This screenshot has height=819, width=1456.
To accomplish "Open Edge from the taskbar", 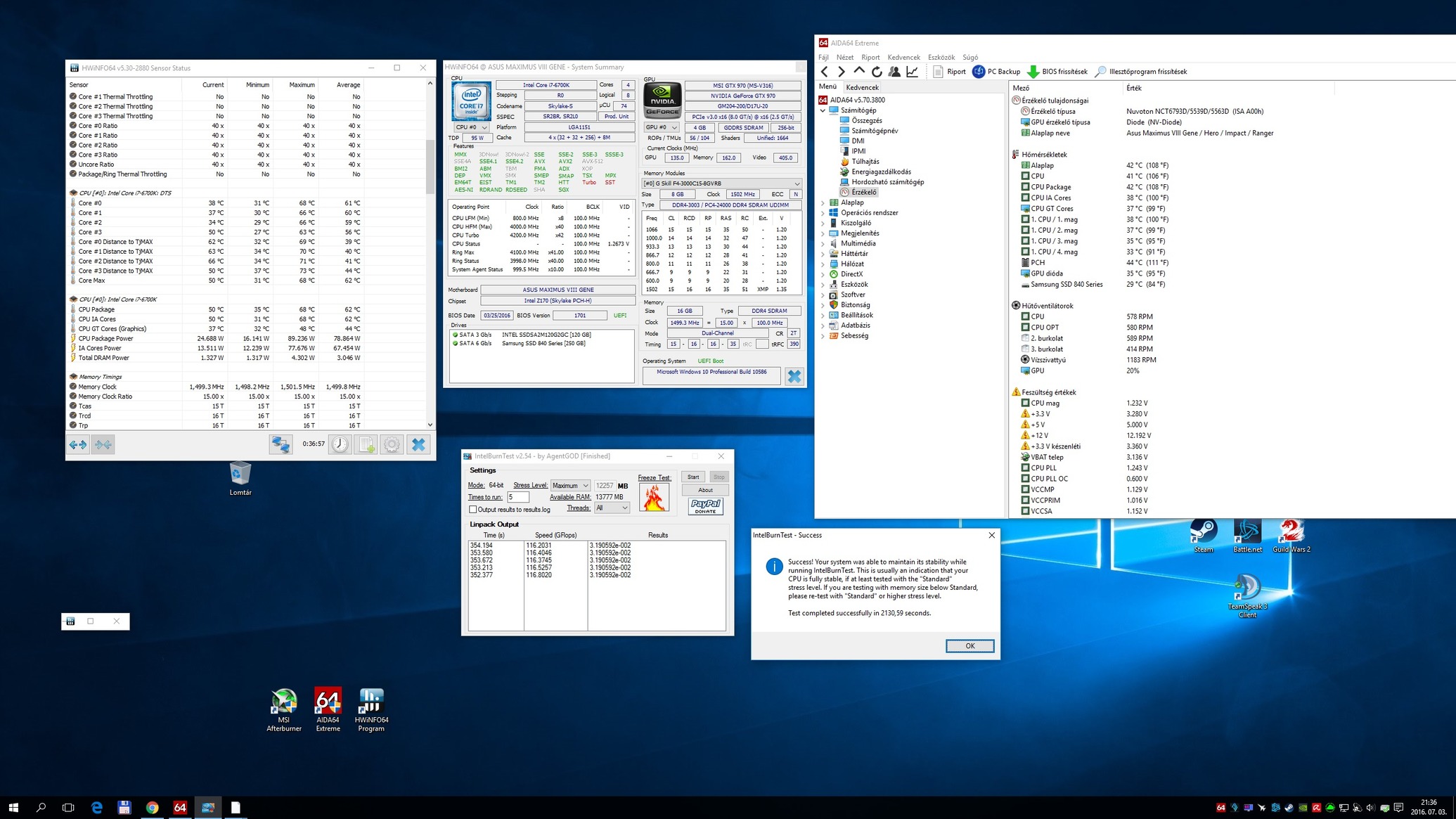I will pos(96,808).
